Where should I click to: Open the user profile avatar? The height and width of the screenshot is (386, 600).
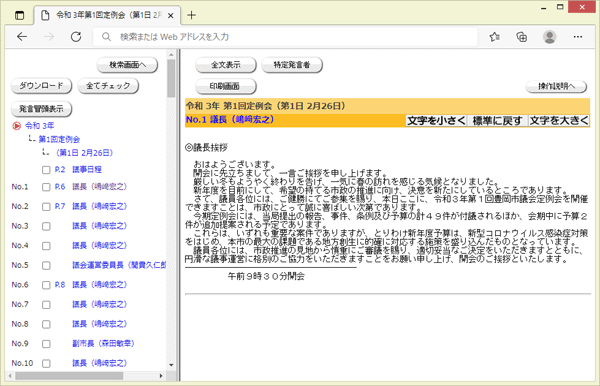pyautogui.click(x=549, y=37)
